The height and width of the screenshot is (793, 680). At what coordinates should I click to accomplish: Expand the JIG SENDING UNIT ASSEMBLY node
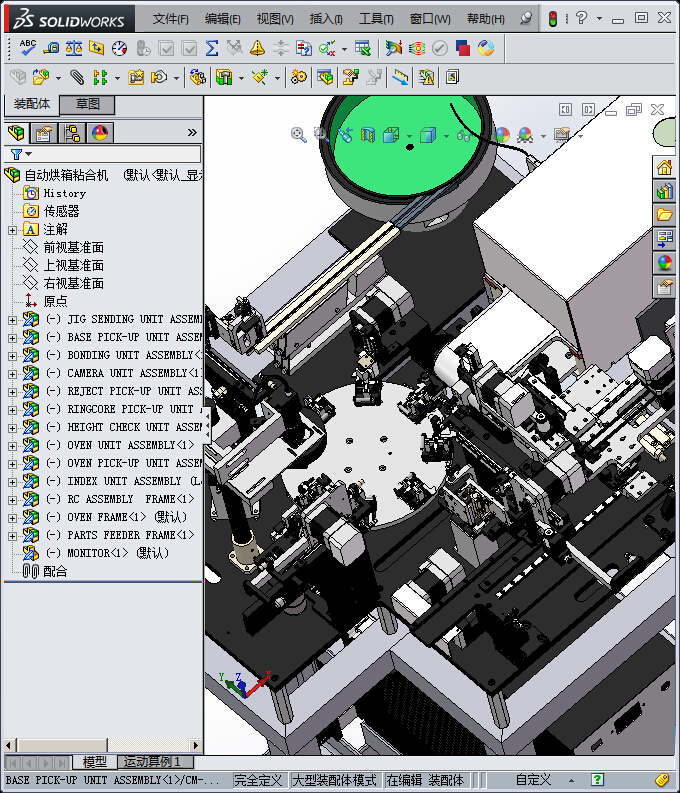[12, 320]
